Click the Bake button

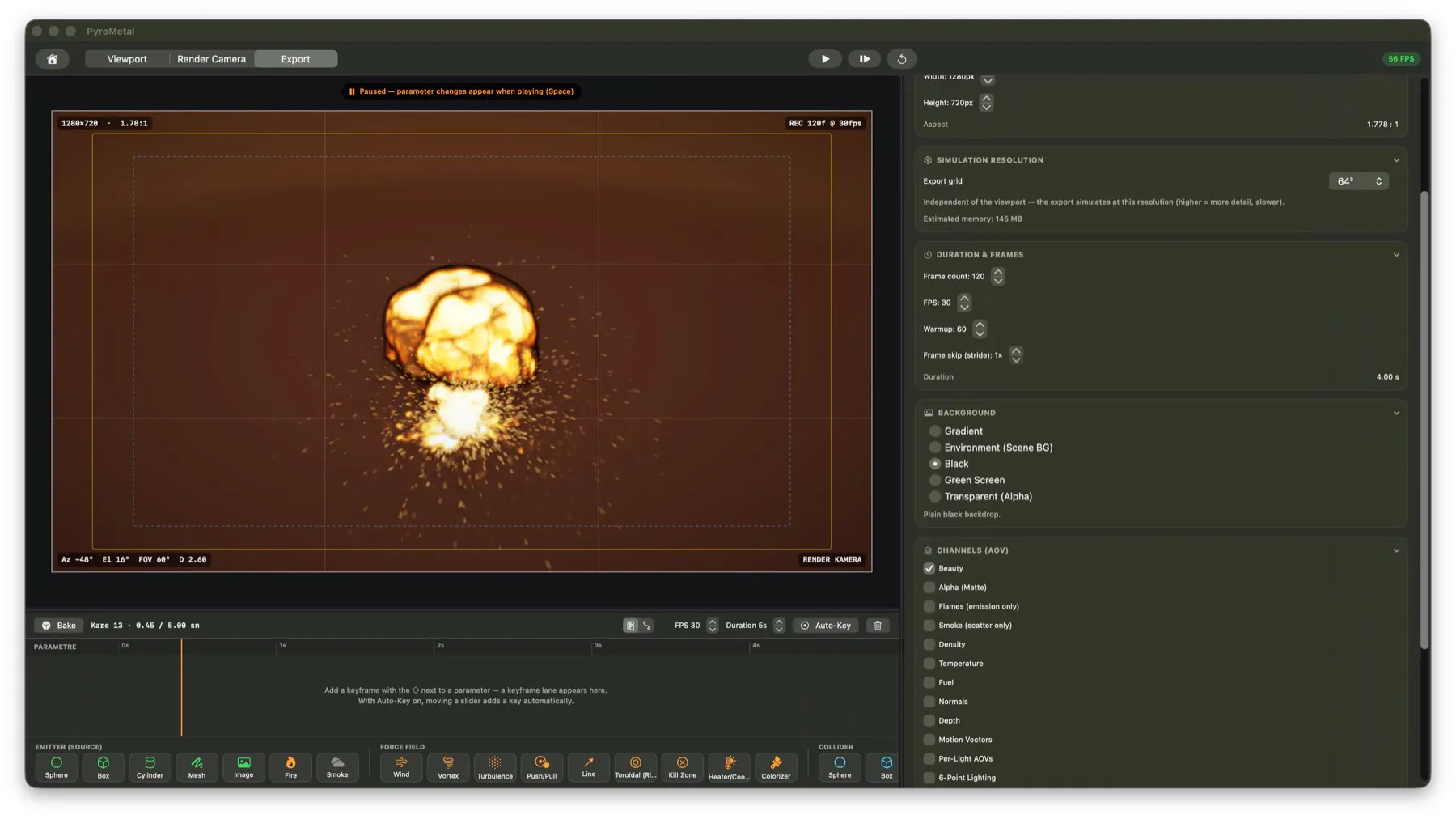click(x=59, y=626)
